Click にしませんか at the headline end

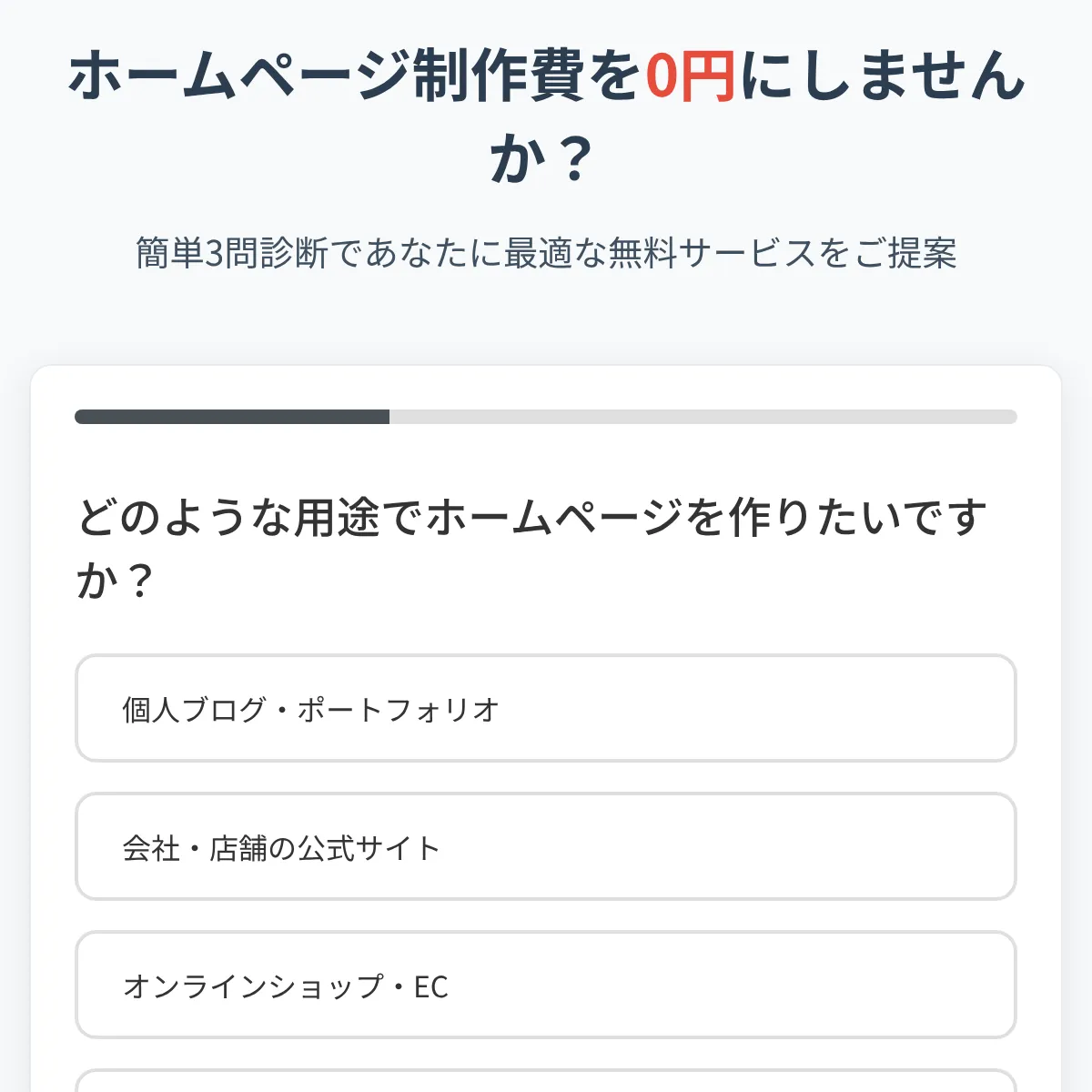(x=883, y=76)
